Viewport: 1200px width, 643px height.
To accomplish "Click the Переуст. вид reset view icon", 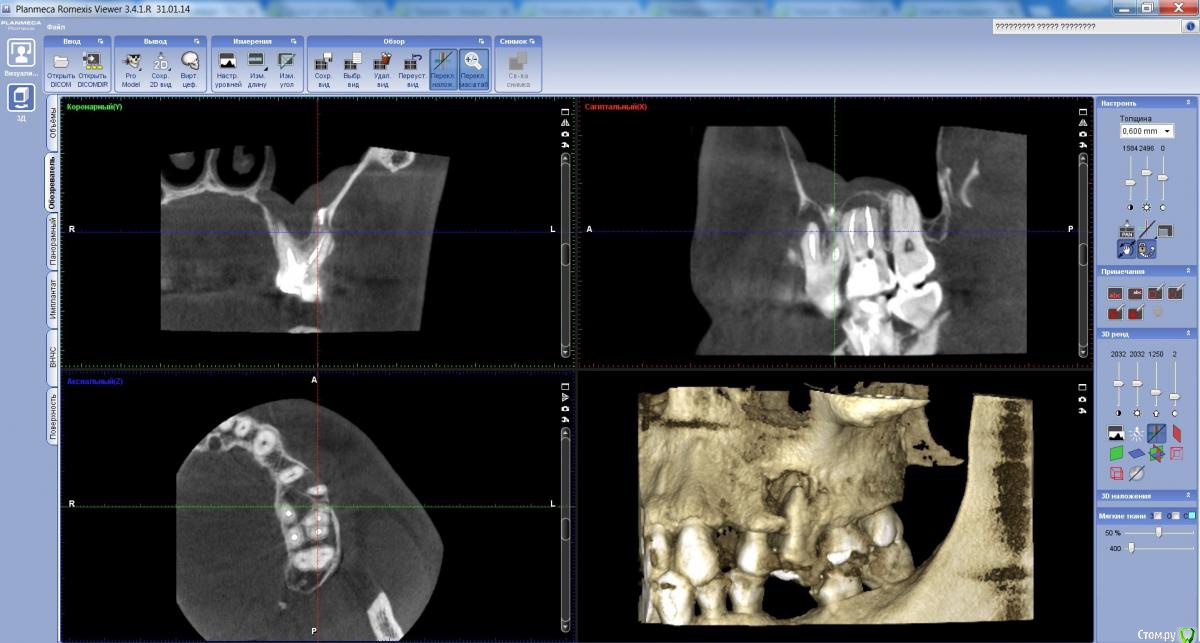I will pyautogui.click(x=412, y=62).
